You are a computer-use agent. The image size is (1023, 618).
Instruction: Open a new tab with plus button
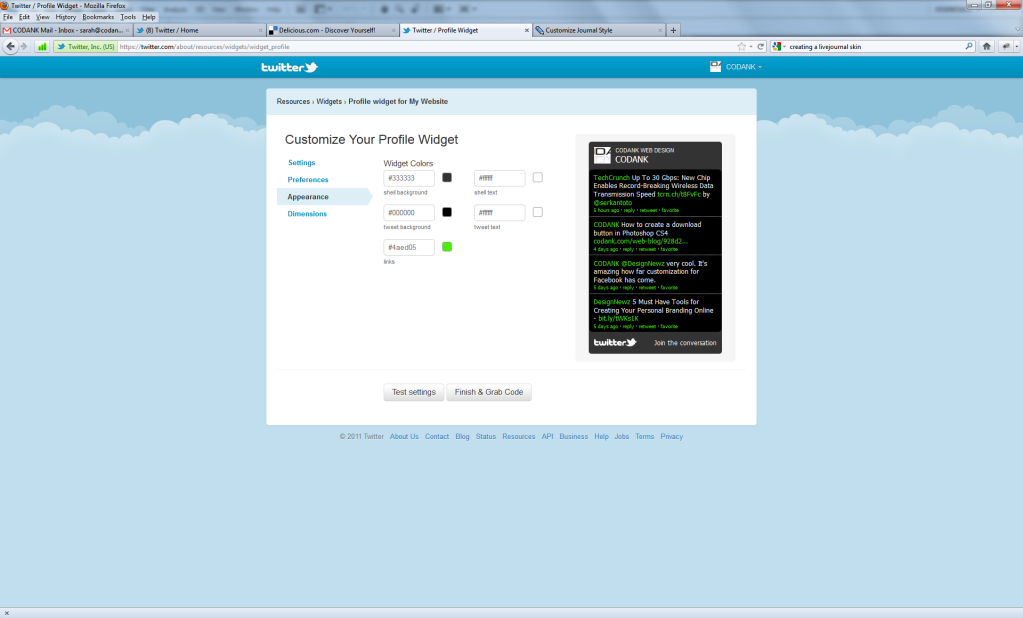pyautogui.click(x=673, y=30)
